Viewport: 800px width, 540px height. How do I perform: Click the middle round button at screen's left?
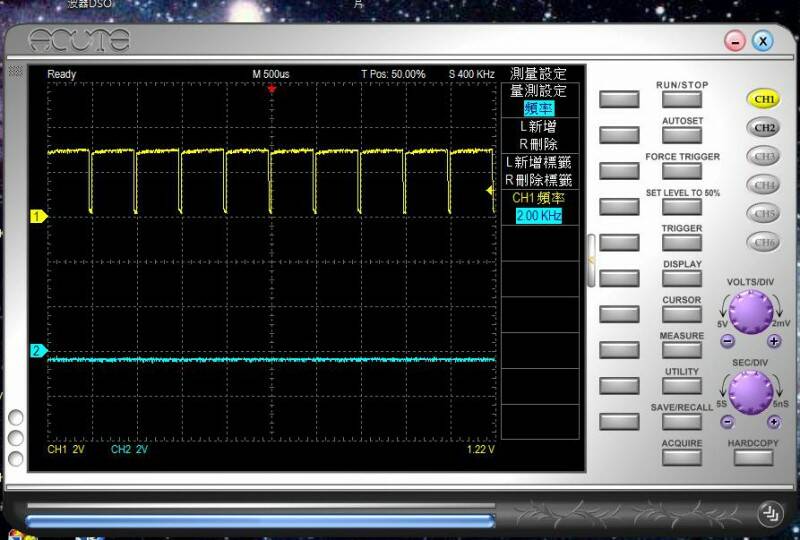[x=16, y=438]
